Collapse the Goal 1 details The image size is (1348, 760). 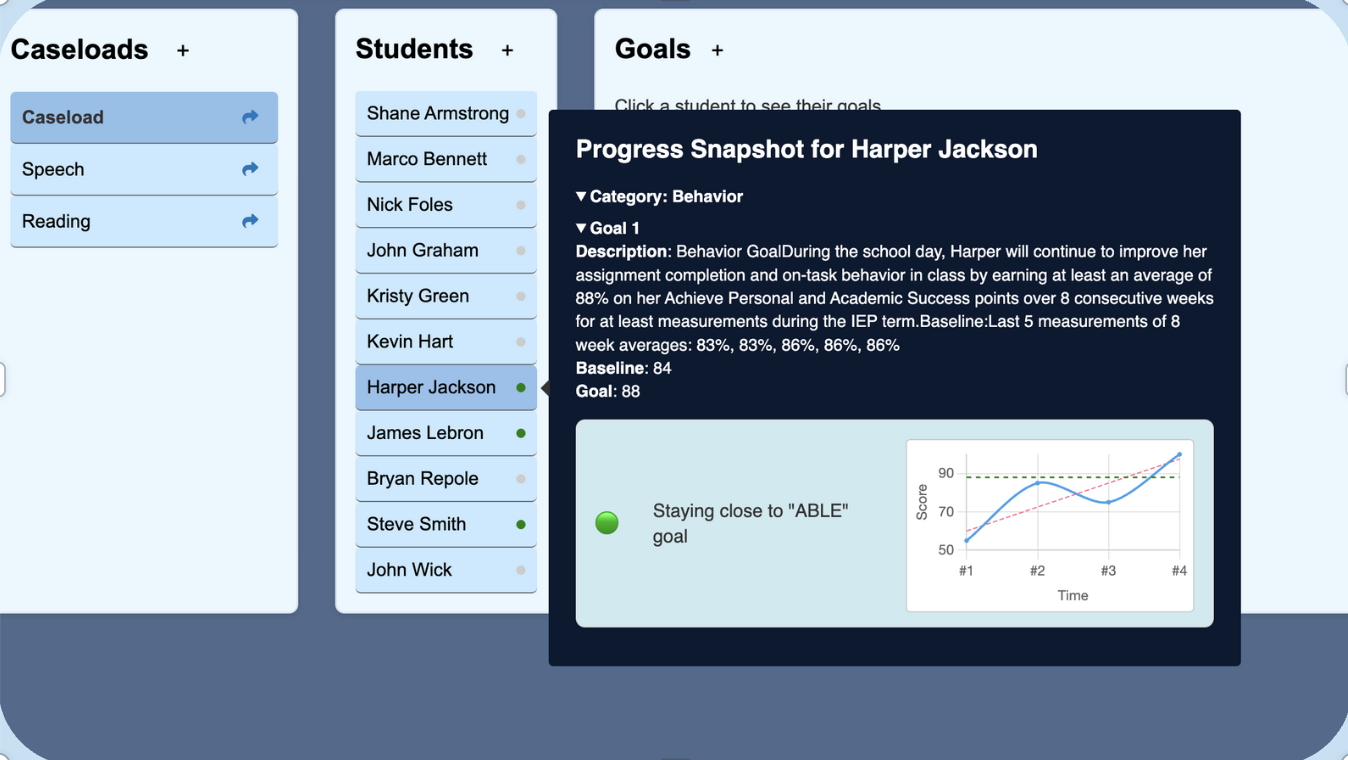(582, 228)
